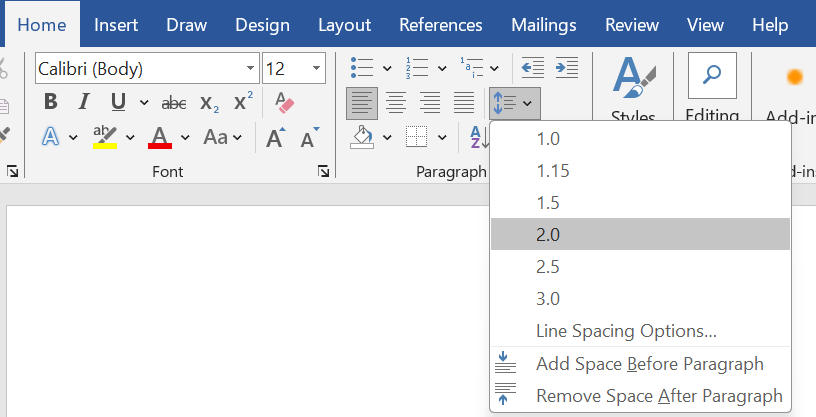
Task: Increase font size with large A icon
Action: [x=276, y=138]
